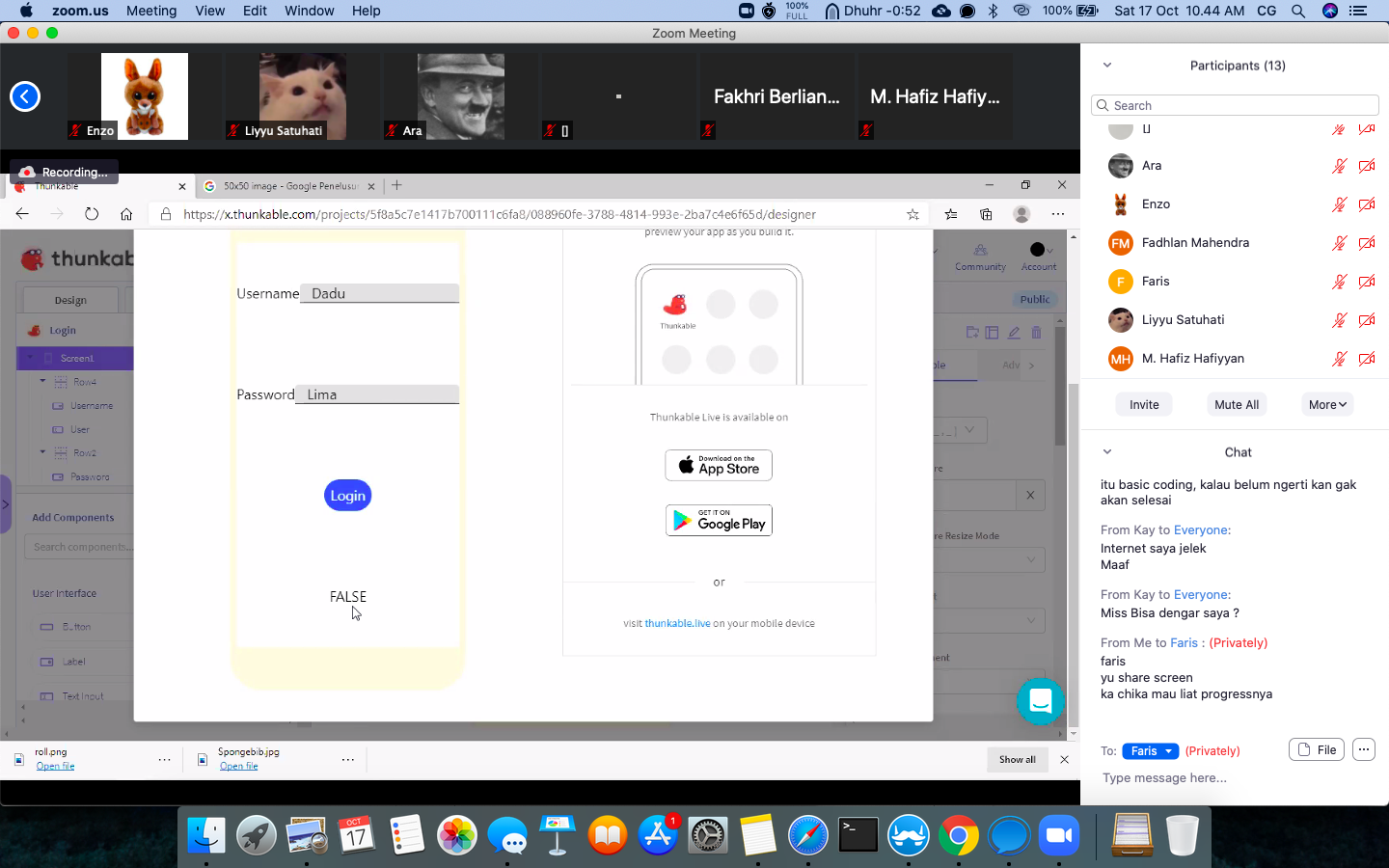Click the browser profile avatar icon

point(1021,214)
